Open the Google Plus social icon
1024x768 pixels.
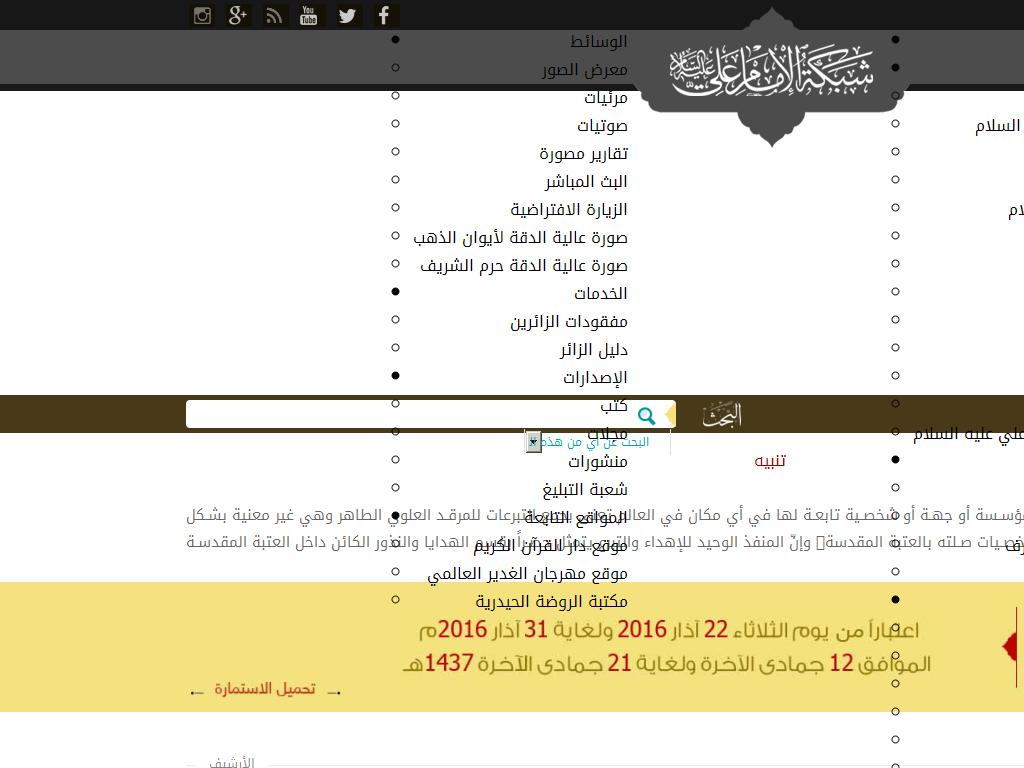point(238,15)
